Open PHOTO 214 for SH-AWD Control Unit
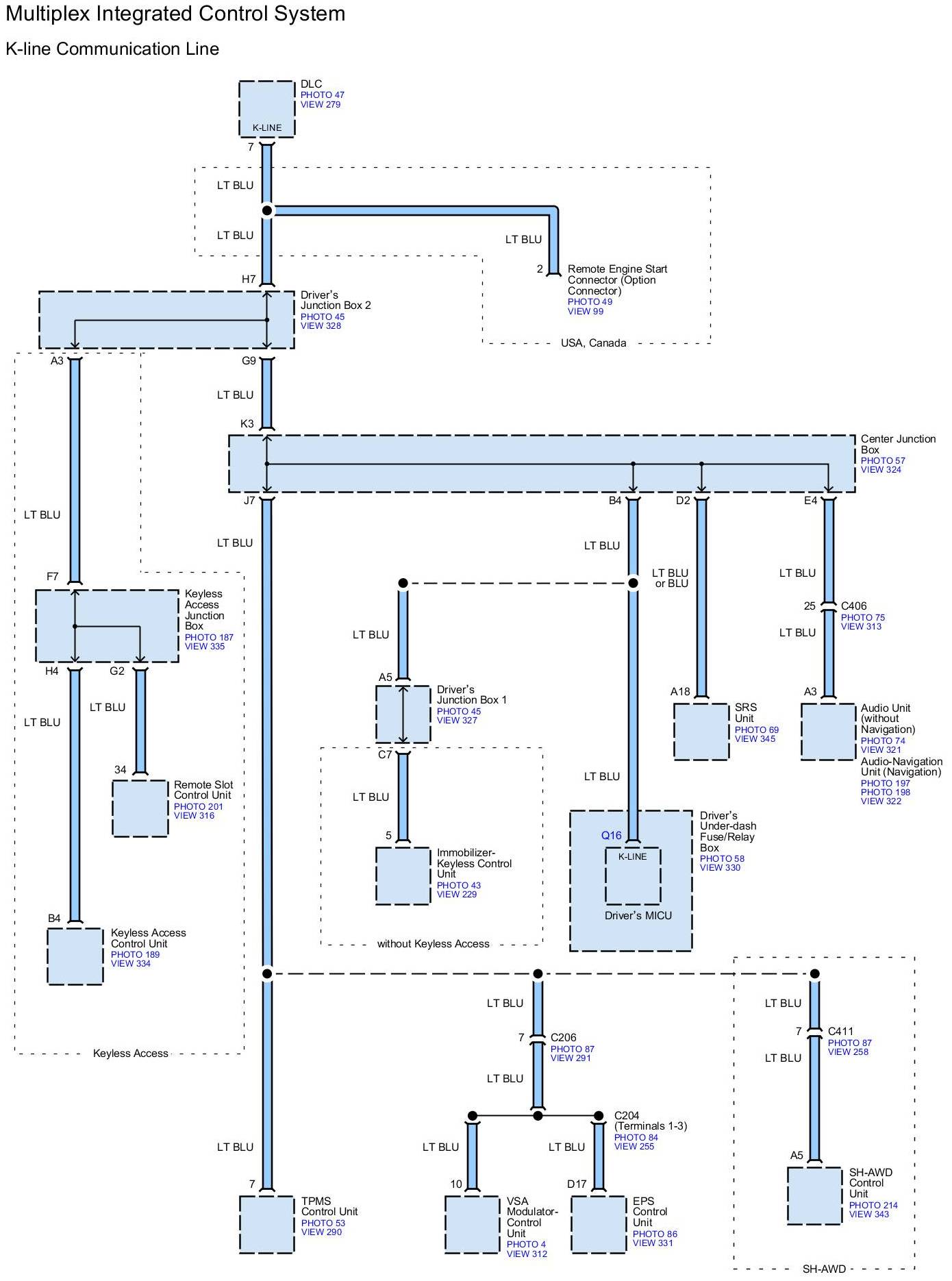Viewport: 952px width, 1281px height. tap(873, 1206)
